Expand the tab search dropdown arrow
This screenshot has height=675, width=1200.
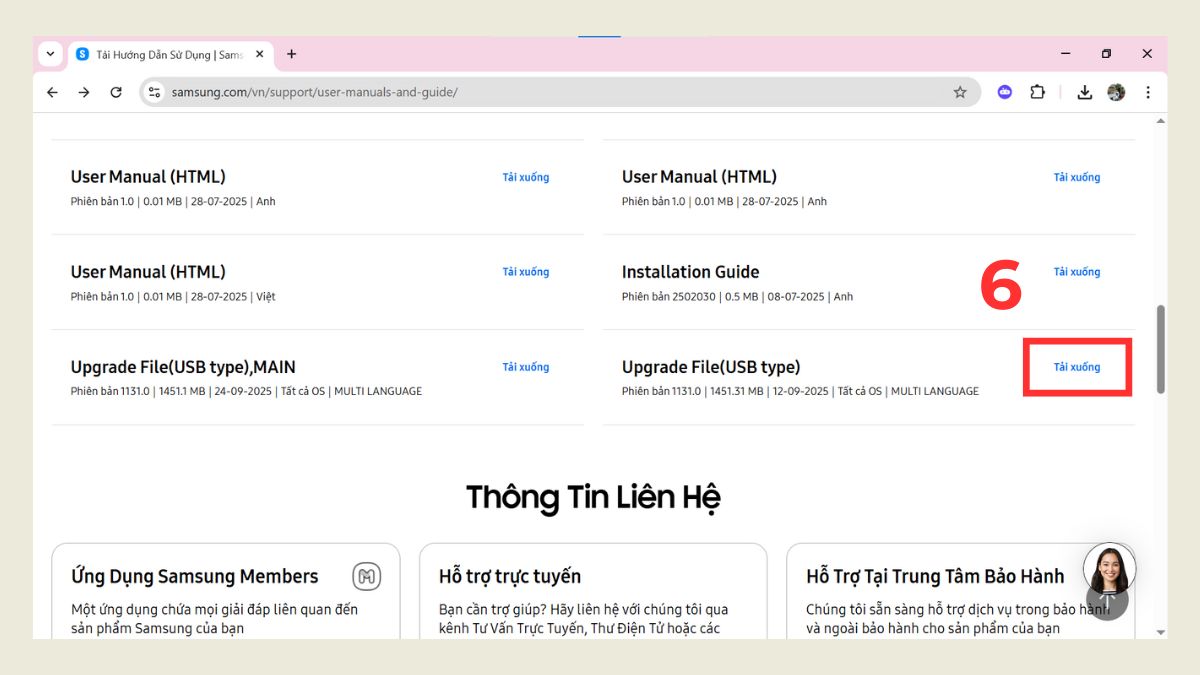click(x=50, y=54)
